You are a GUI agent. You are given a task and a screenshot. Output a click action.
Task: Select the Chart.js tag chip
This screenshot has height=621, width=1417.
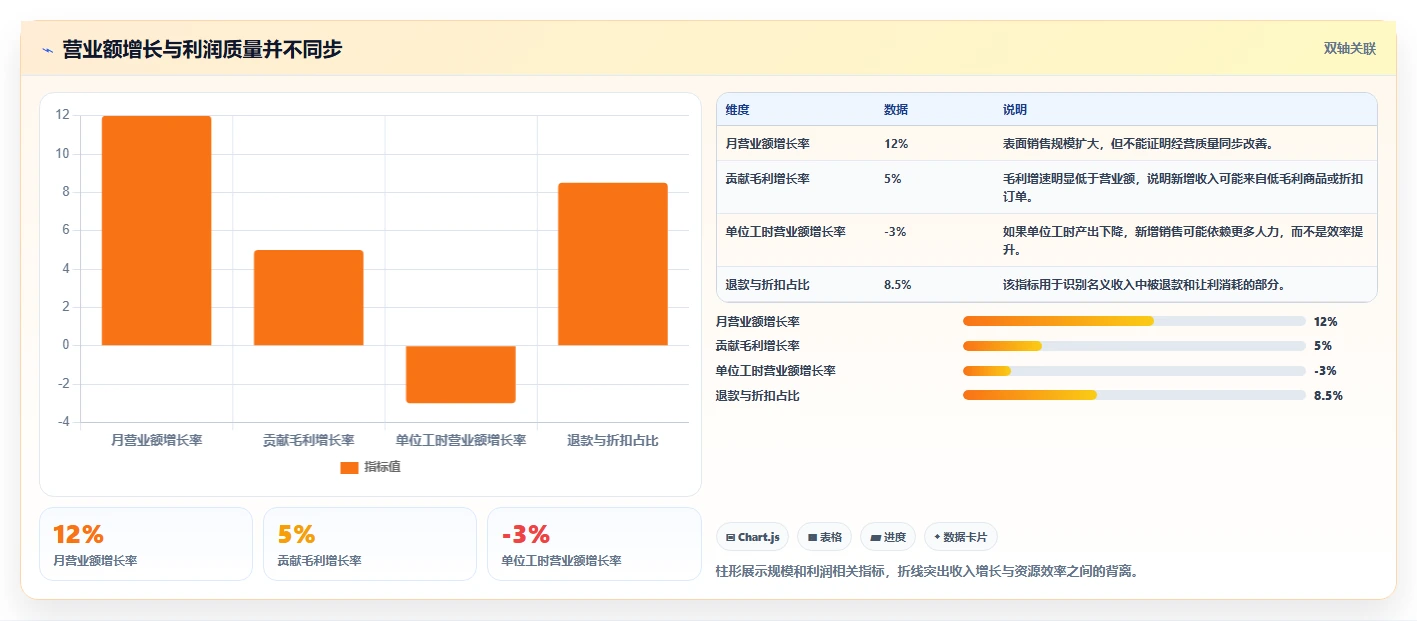752,537
